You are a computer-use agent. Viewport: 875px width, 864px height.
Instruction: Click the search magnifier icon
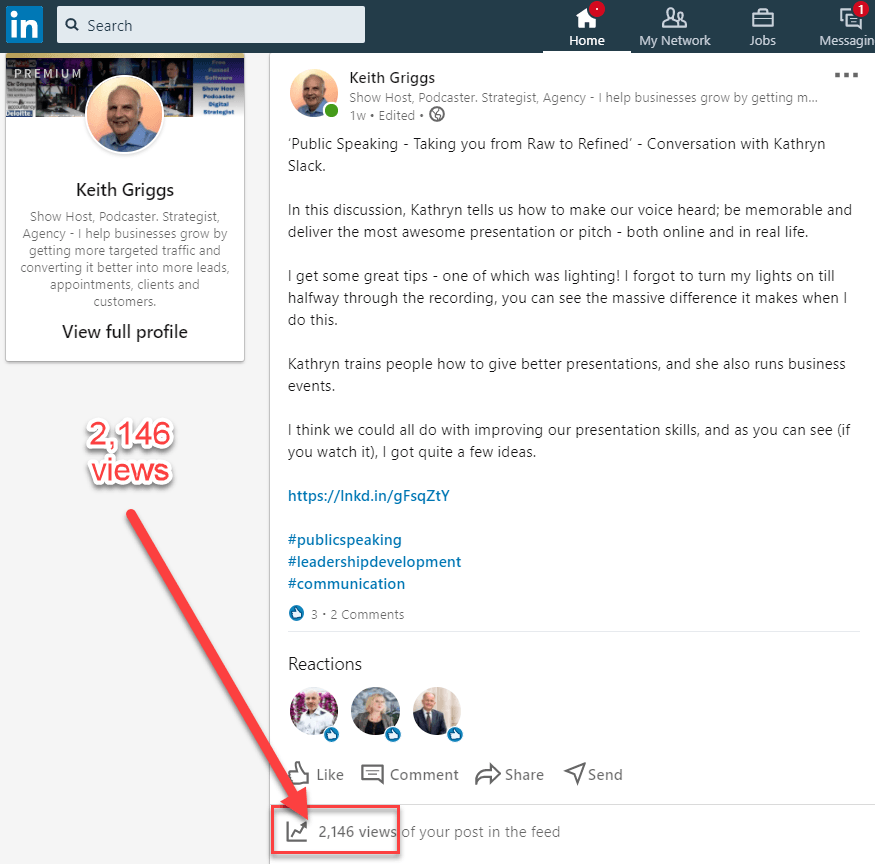(74, 25)
